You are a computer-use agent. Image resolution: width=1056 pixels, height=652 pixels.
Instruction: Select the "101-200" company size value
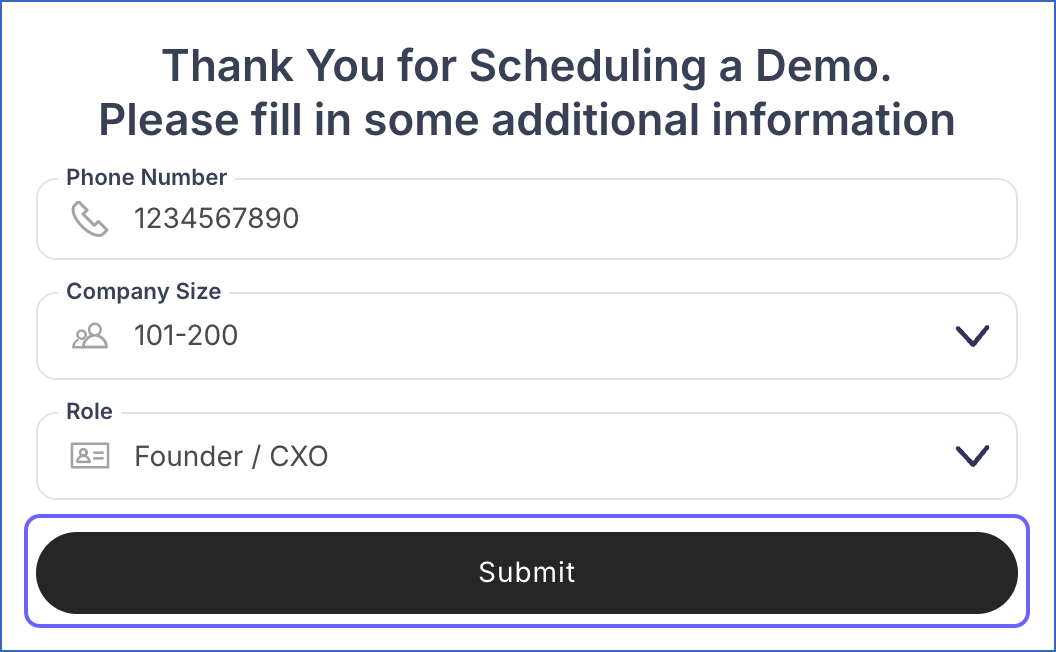point(186,335)
